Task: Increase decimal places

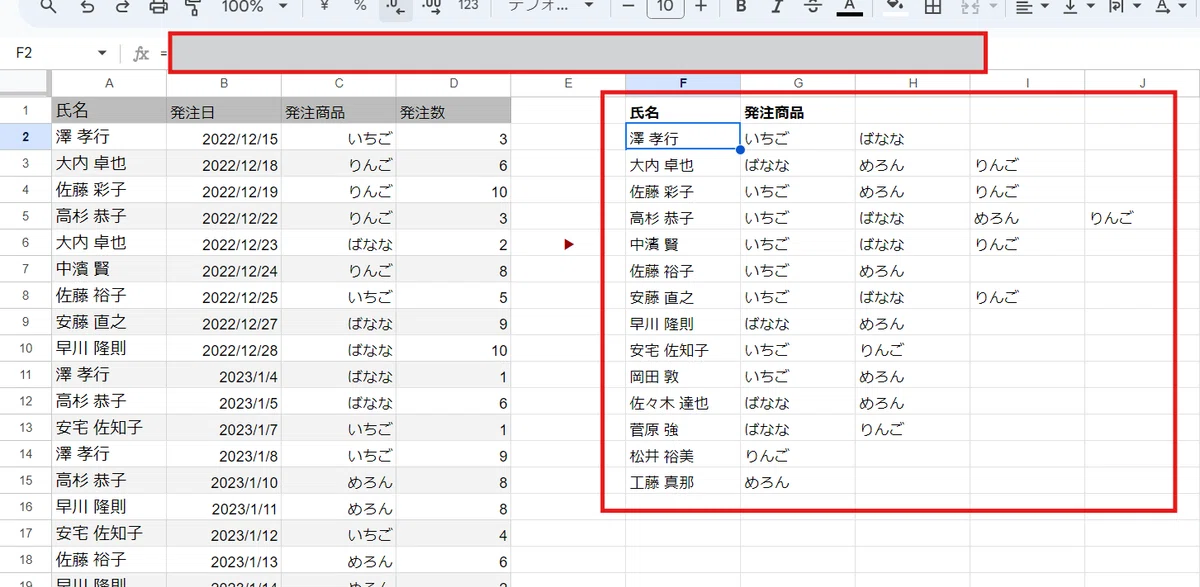Action: point(432,6)
